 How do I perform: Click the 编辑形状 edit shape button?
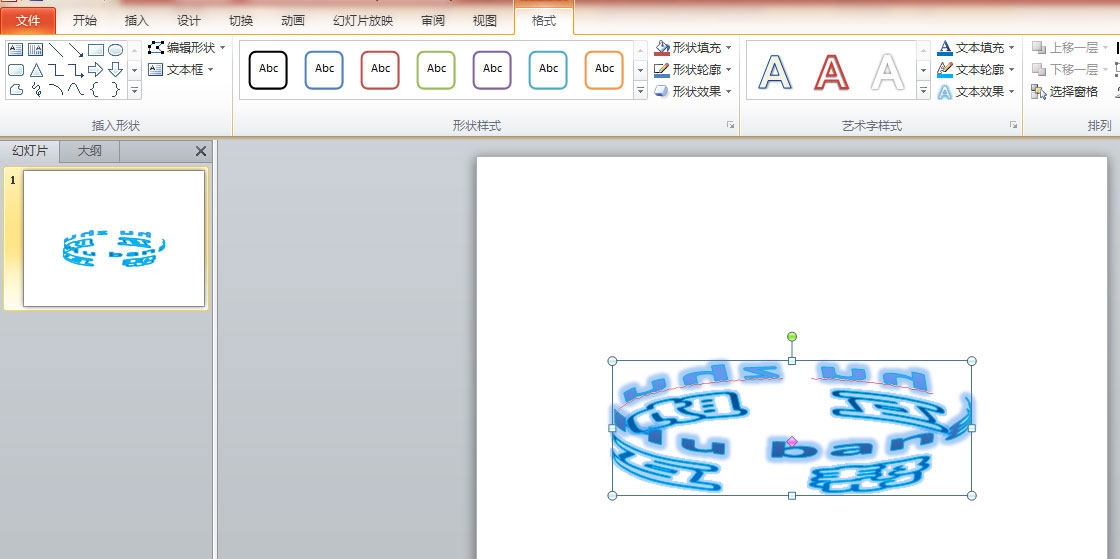pyautogui.click(x=187, y=48)
